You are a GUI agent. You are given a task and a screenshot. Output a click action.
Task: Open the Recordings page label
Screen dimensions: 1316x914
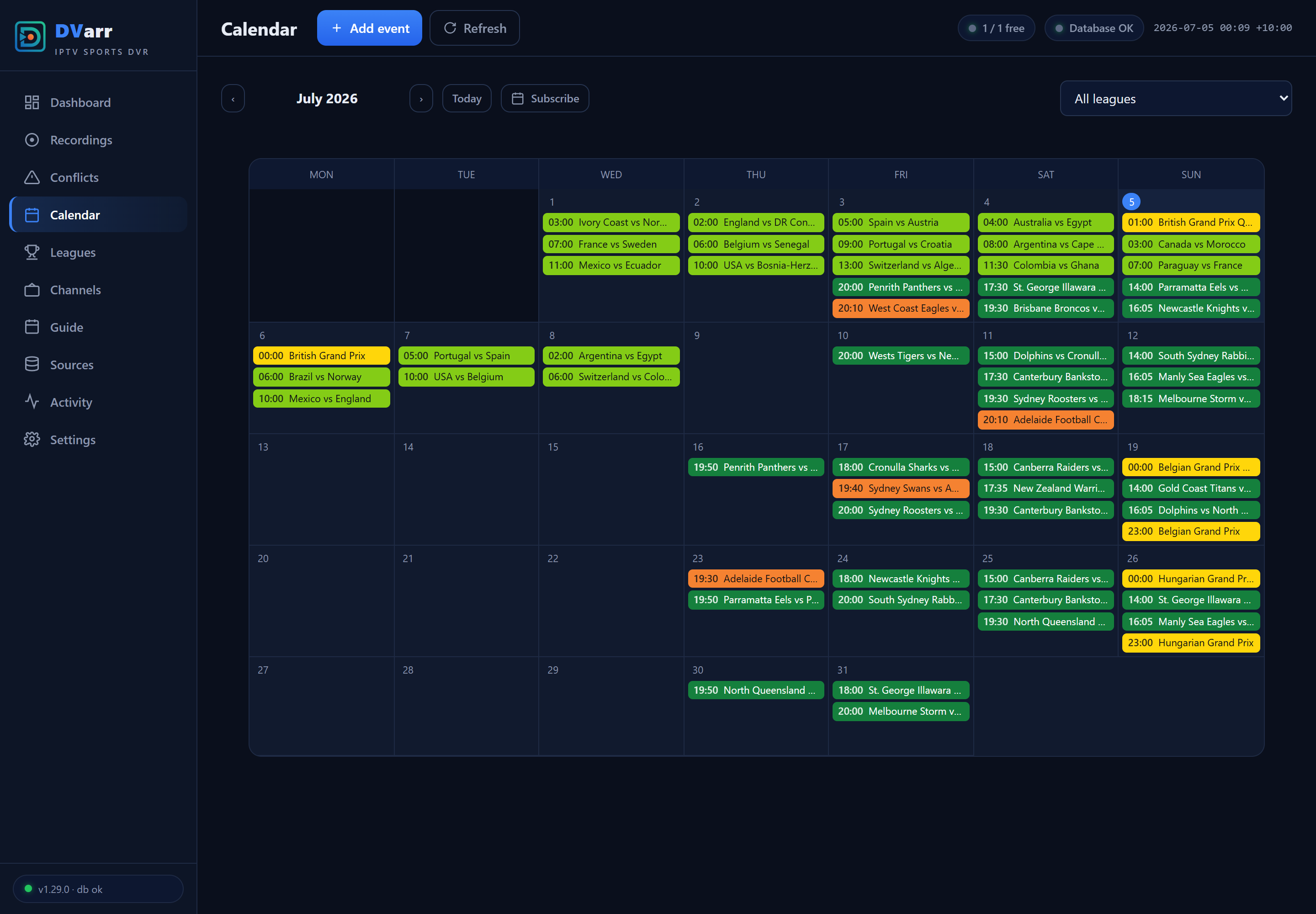(81, 140)
